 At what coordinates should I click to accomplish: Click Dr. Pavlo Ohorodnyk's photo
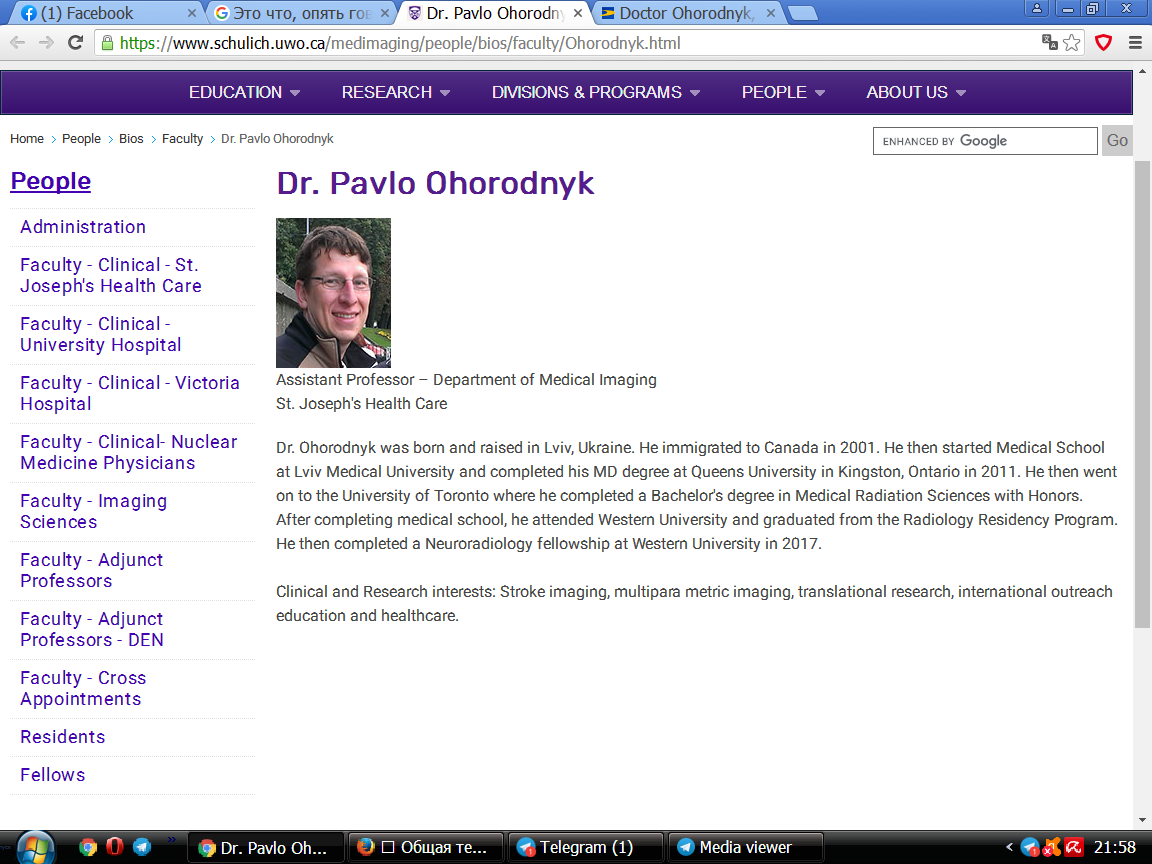coord(334,292)
